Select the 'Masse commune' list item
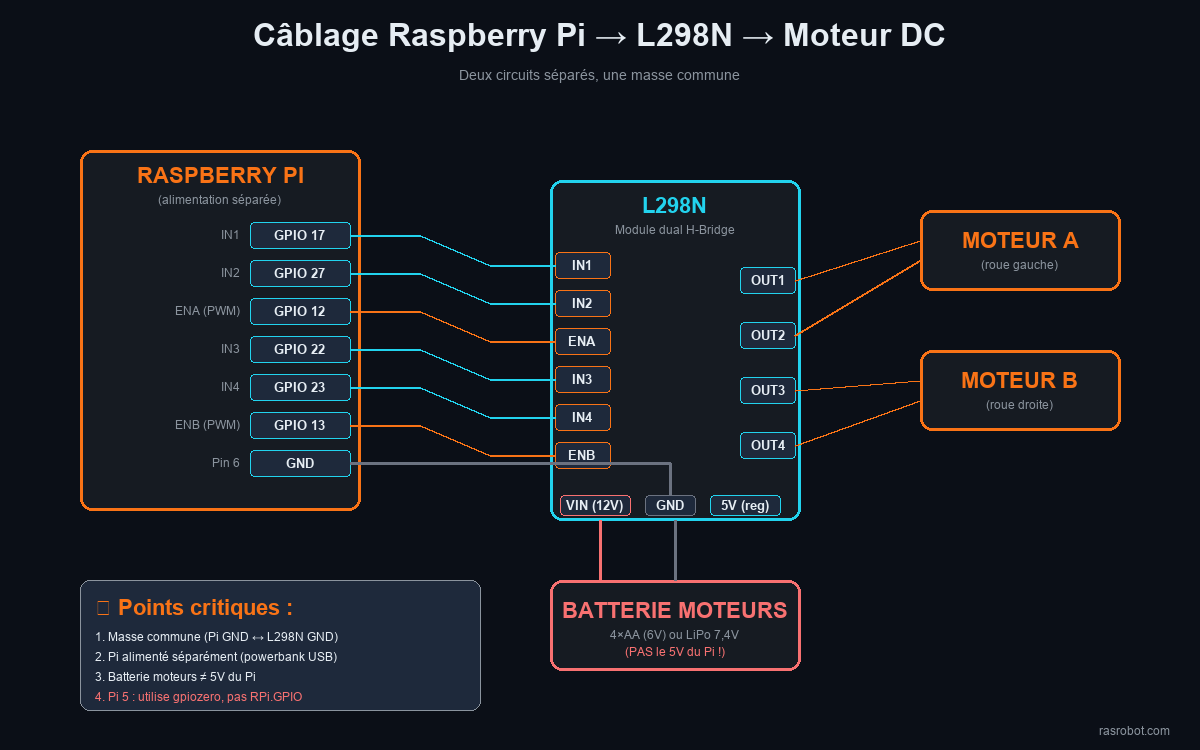 point(216,637)
